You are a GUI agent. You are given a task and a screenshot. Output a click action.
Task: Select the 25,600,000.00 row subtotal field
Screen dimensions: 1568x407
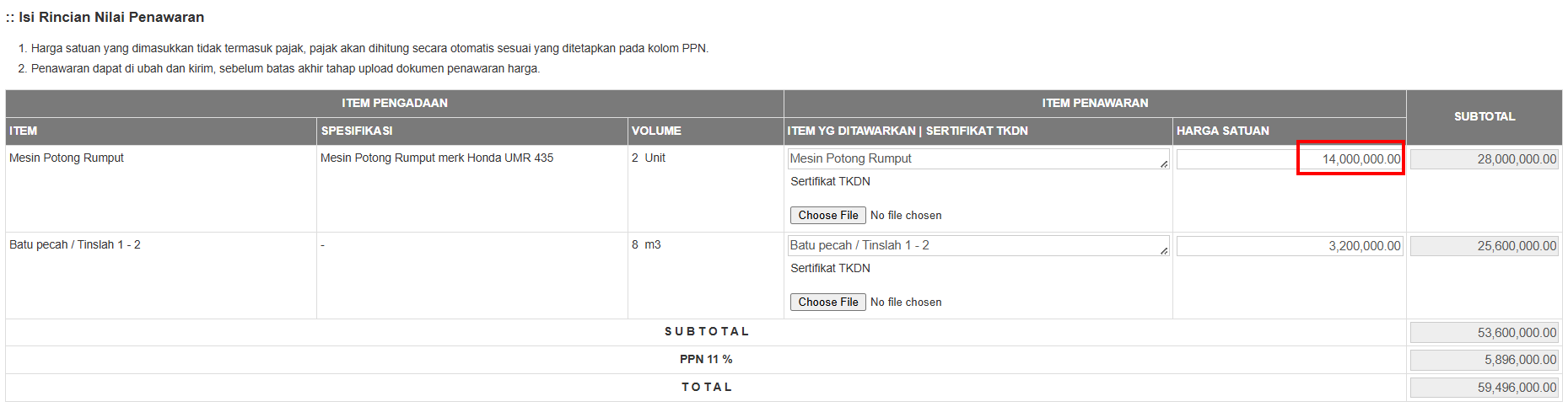(1484, 246)
